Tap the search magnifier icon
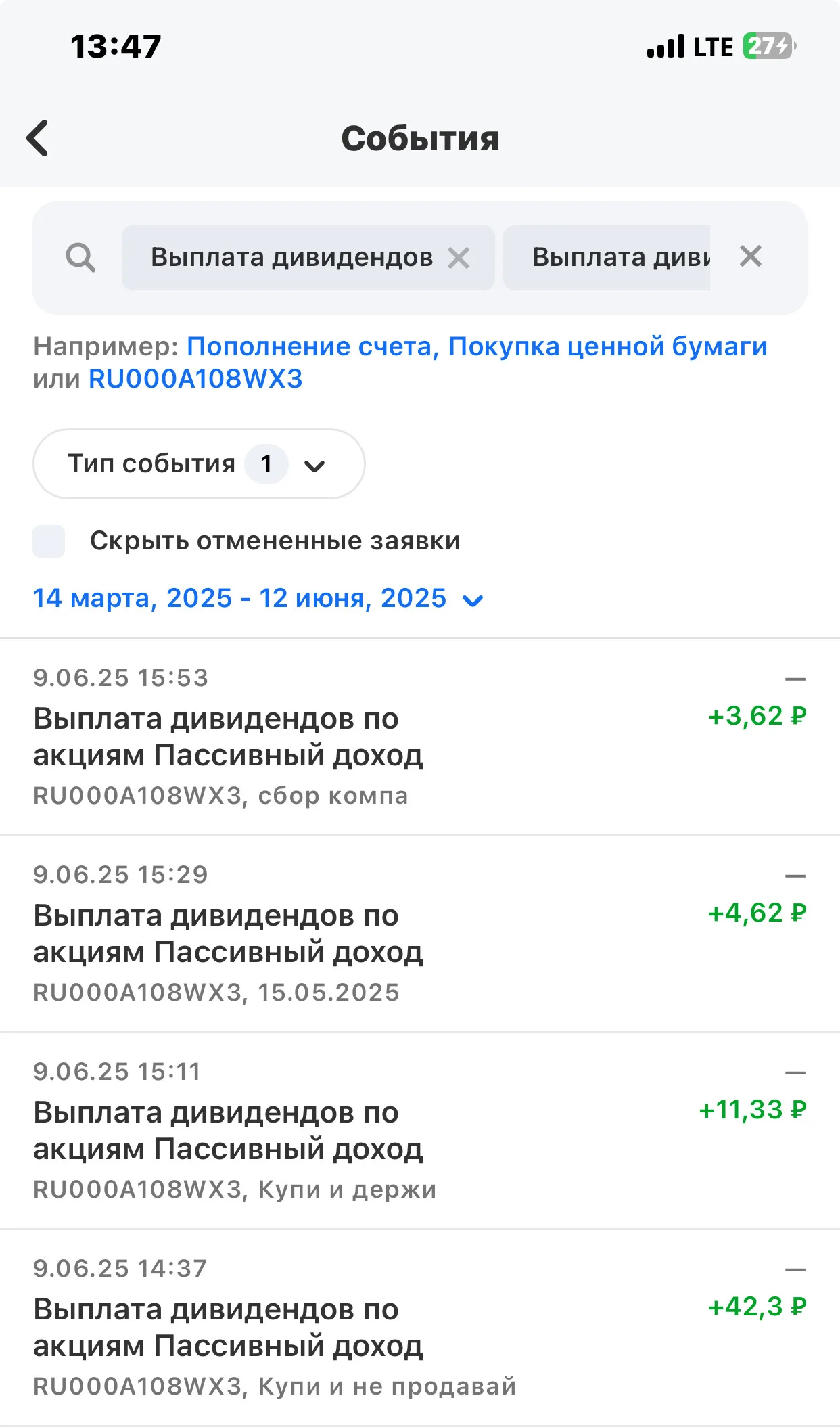The width and height of the screenshot is (840, 1427). tap(80, 258)
